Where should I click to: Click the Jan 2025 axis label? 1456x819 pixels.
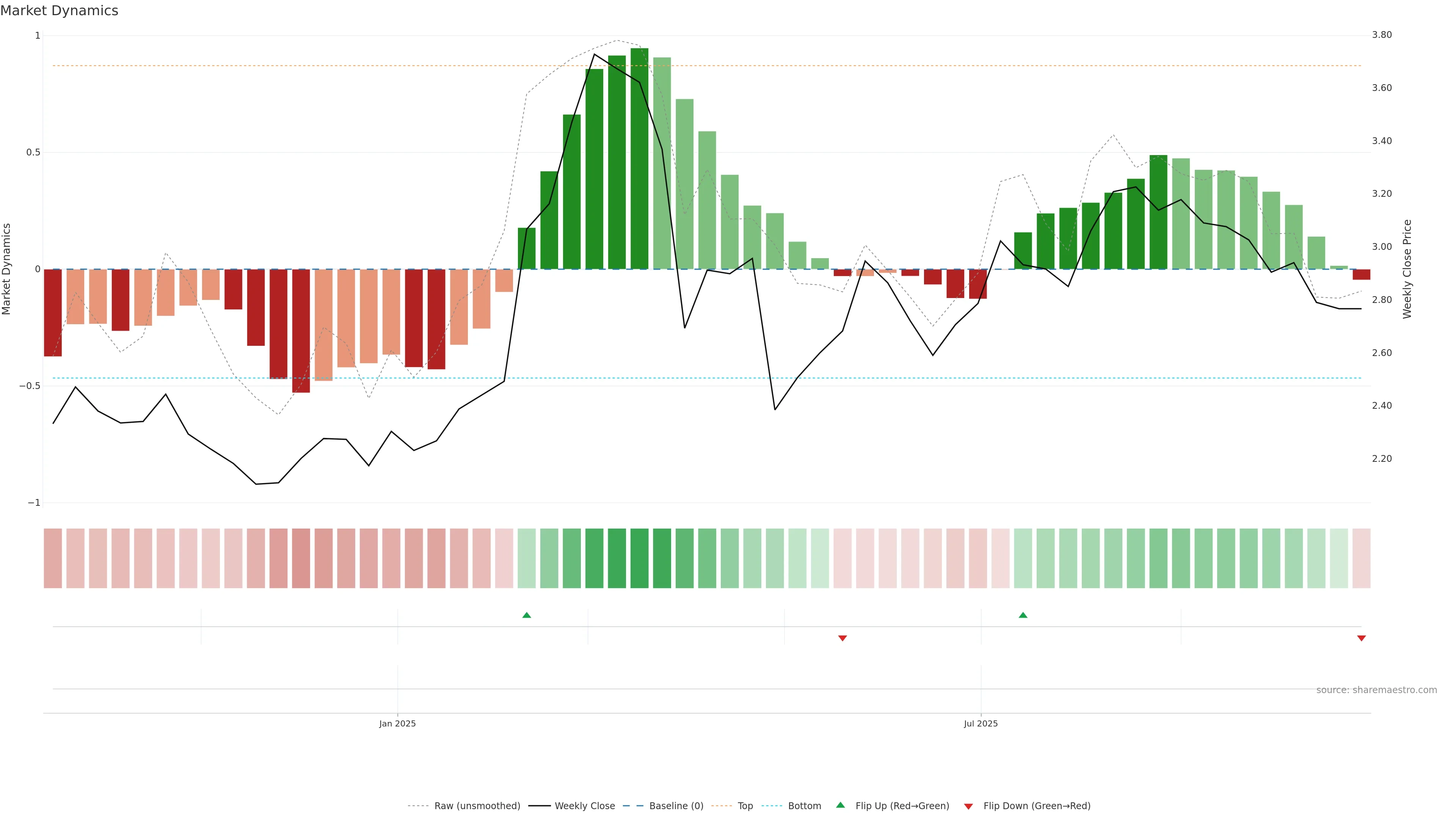(397, 723)
